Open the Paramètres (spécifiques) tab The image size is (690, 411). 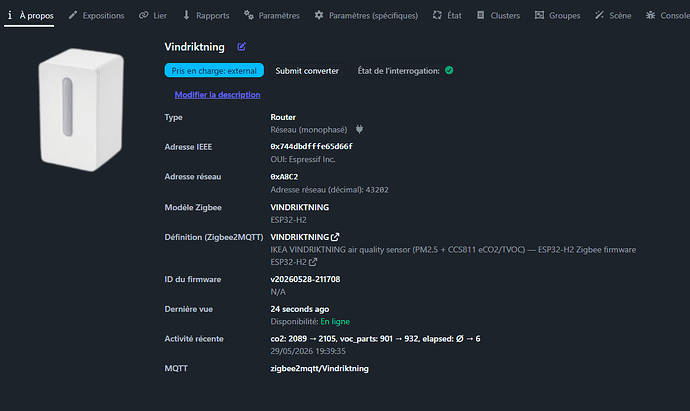tap(366, 15)
